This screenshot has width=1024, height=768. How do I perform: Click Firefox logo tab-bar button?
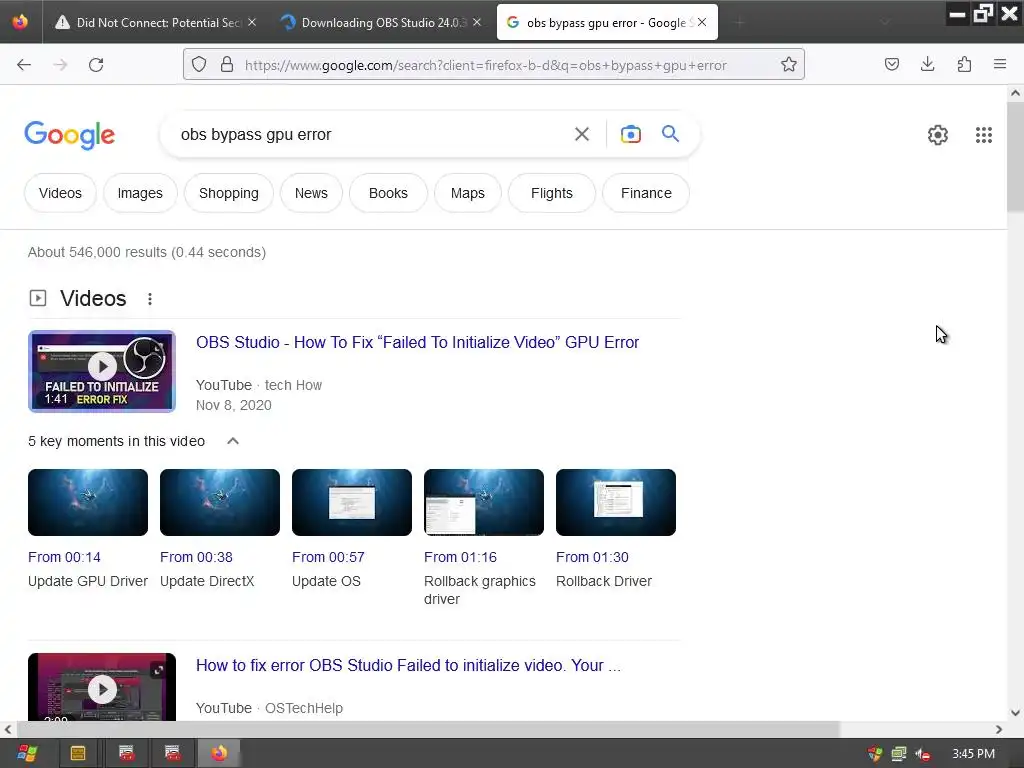click(x=20, y=22)
